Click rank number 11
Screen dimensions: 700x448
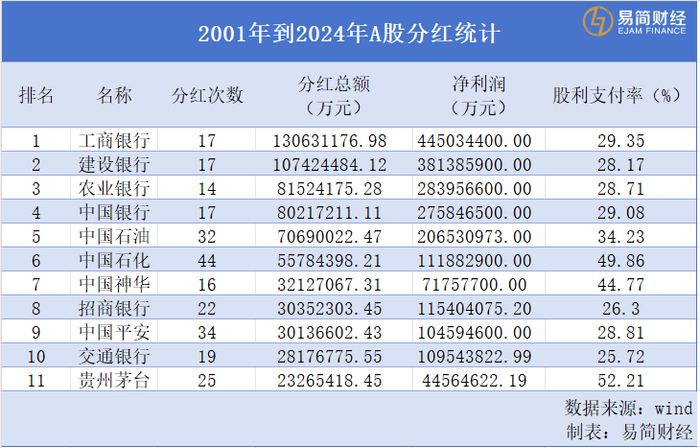36,381
